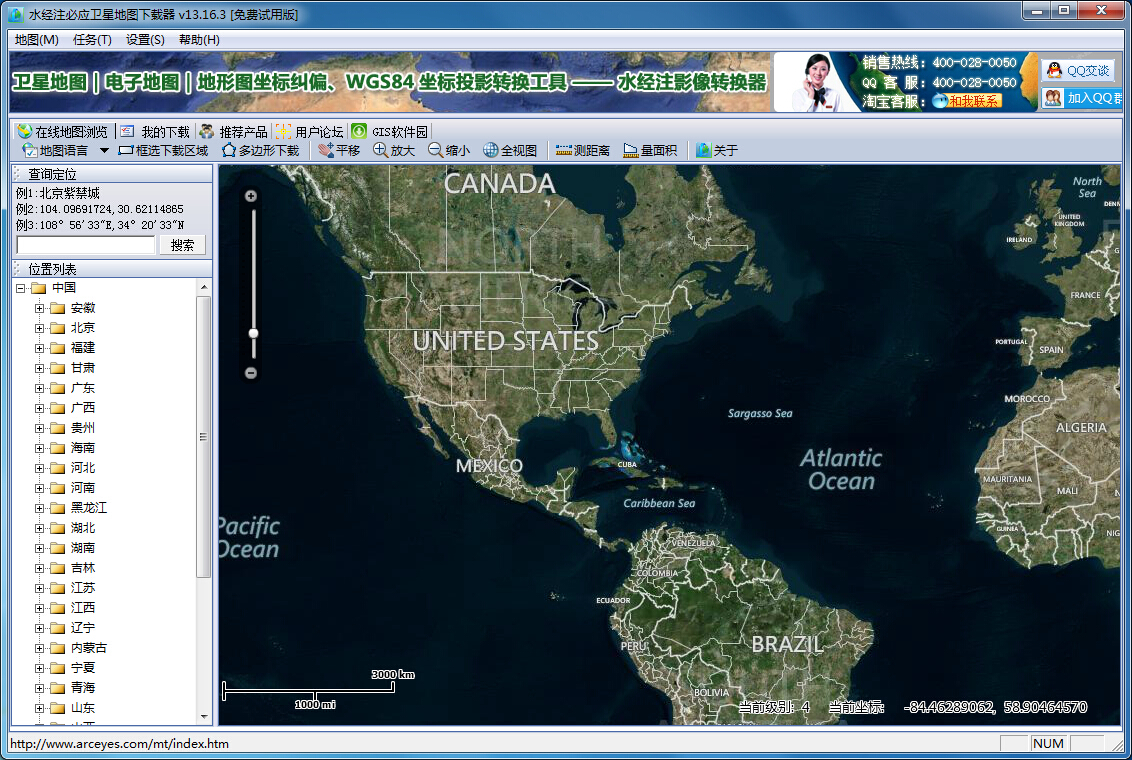Expand the 广东 folder node
Viewport: 1132px width, 760px height.
pyautogui.click(x=40, y=388)
